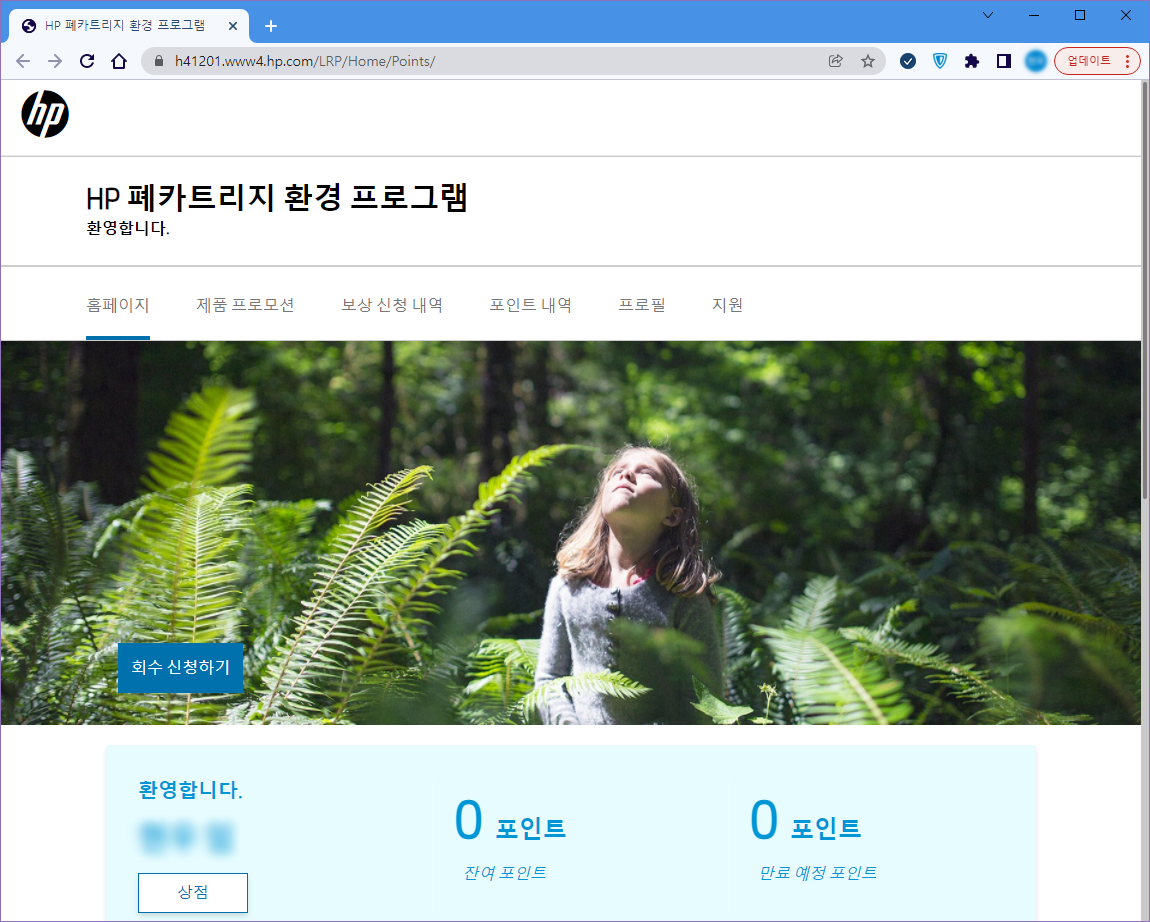
Task: Click the browser forward arrow
Action: (x=55, y=61)
